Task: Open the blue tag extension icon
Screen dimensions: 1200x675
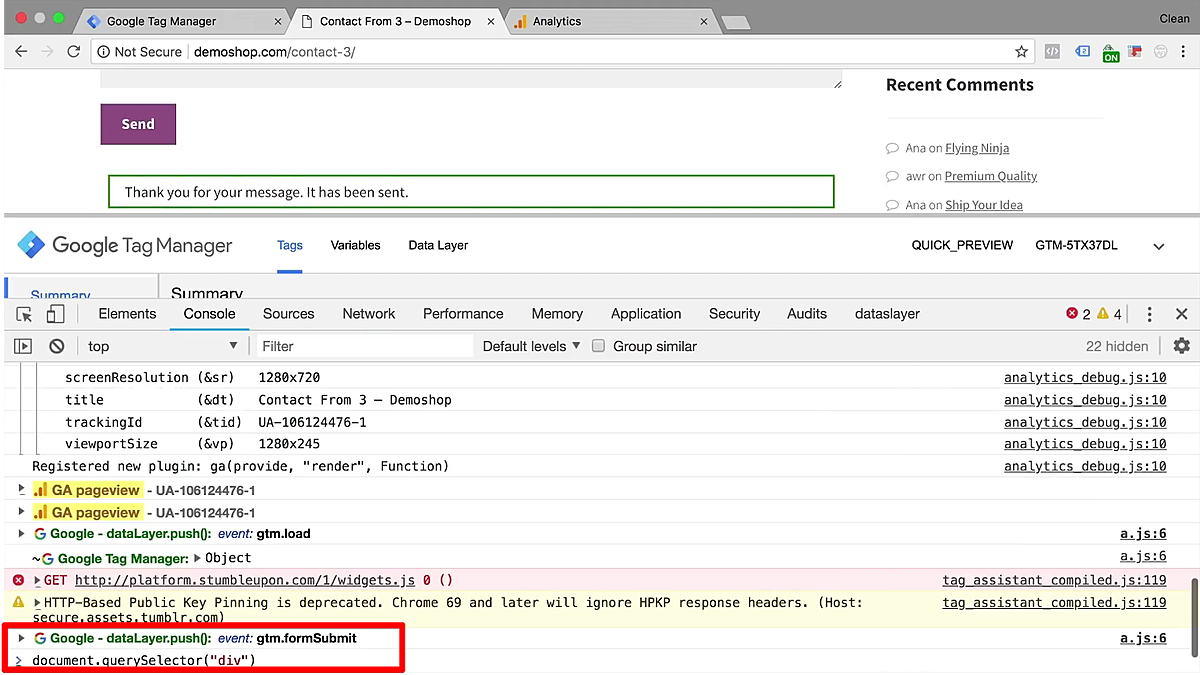Action: pos(1082,51)
